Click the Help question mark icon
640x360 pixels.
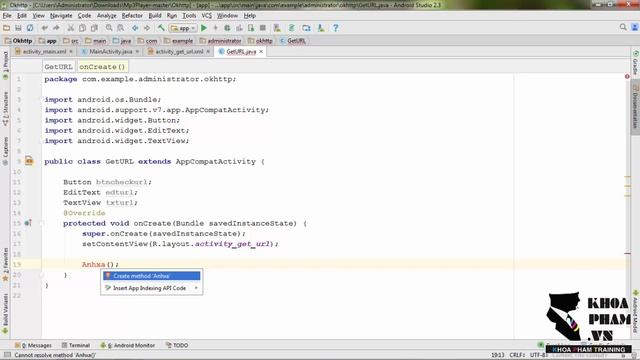(336, 28)
